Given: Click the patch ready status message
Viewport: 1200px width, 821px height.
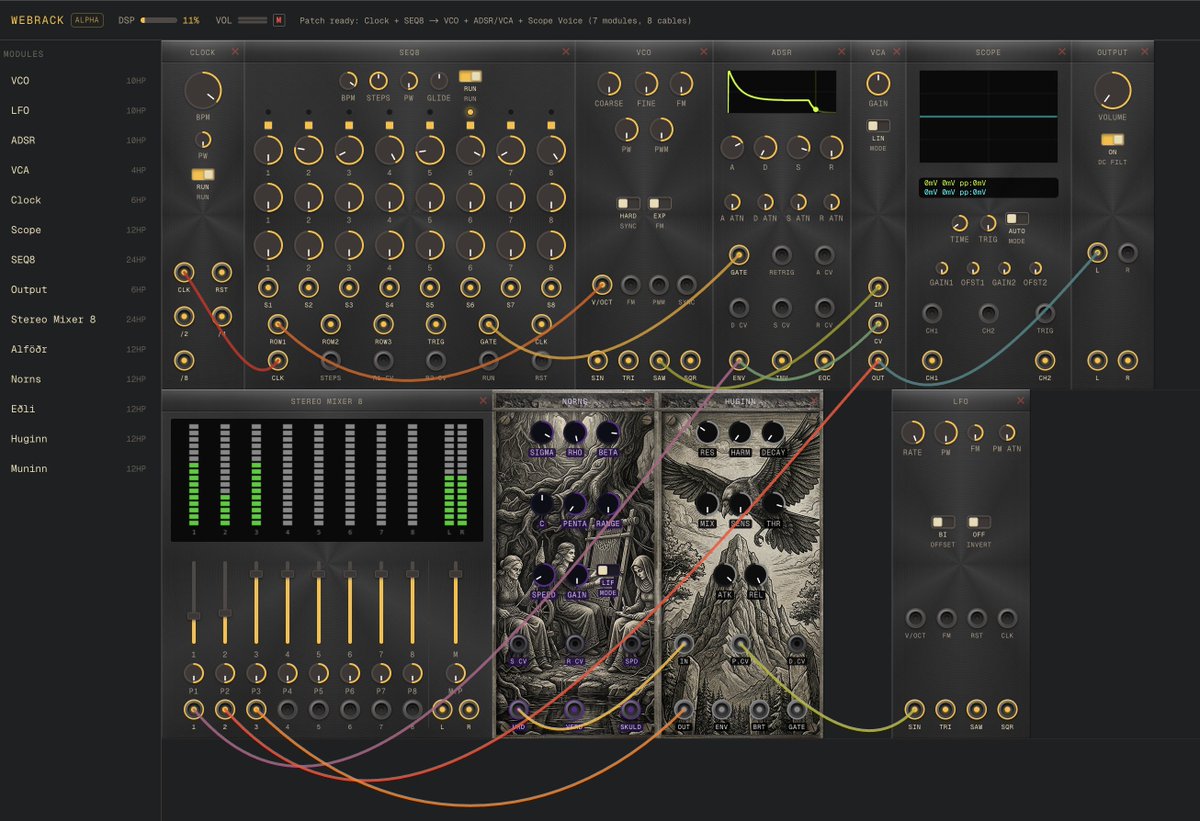Looking at the screenshot, I should point(495,20).
